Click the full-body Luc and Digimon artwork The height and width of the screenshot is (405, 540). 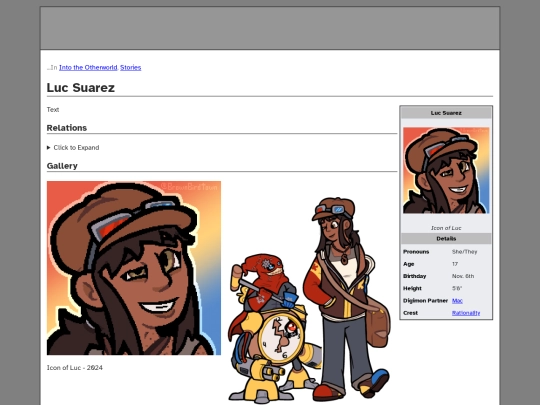point(309,300)
